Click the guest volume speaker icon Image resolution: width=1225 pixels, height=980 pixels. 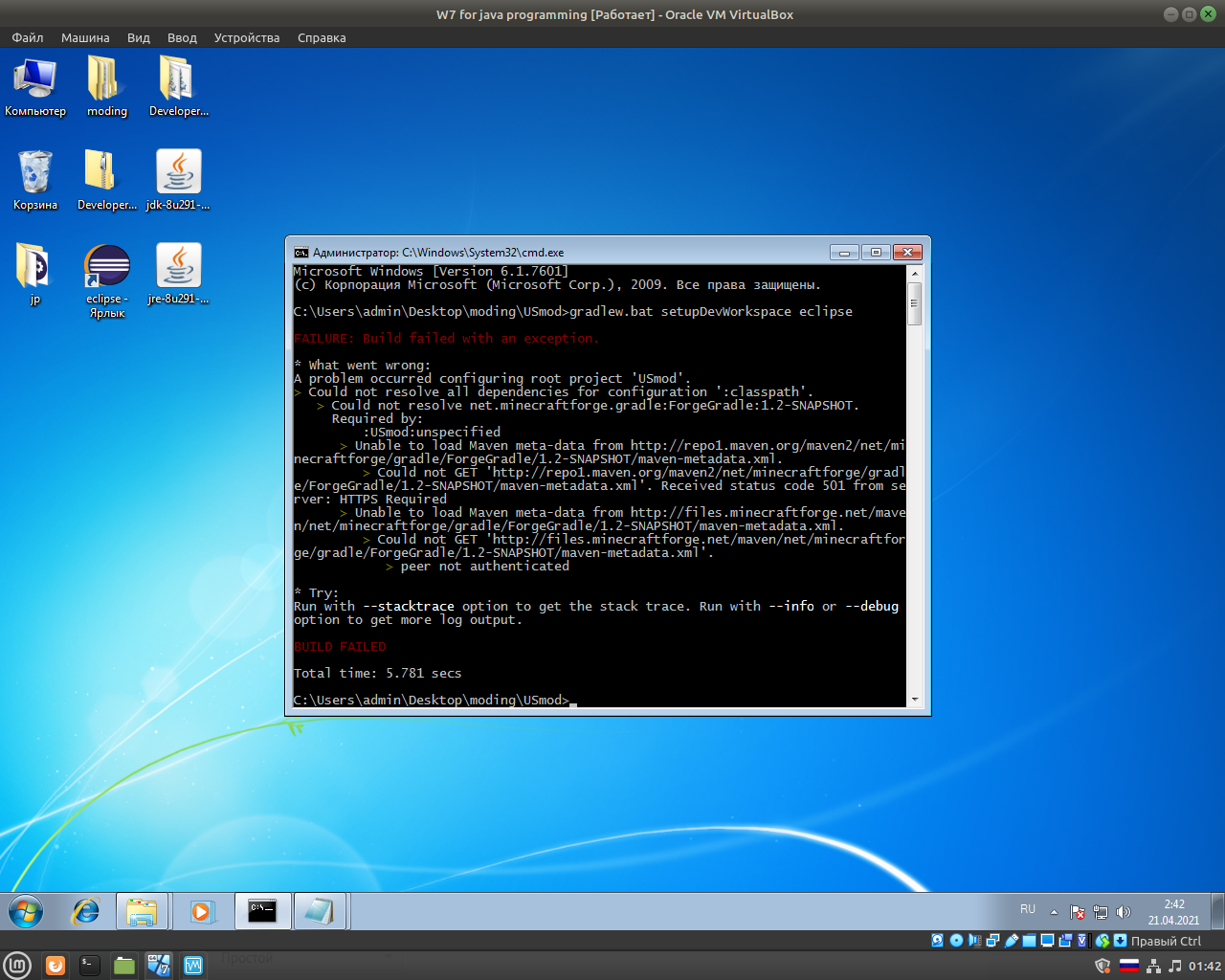click(x=1124, y=912)
